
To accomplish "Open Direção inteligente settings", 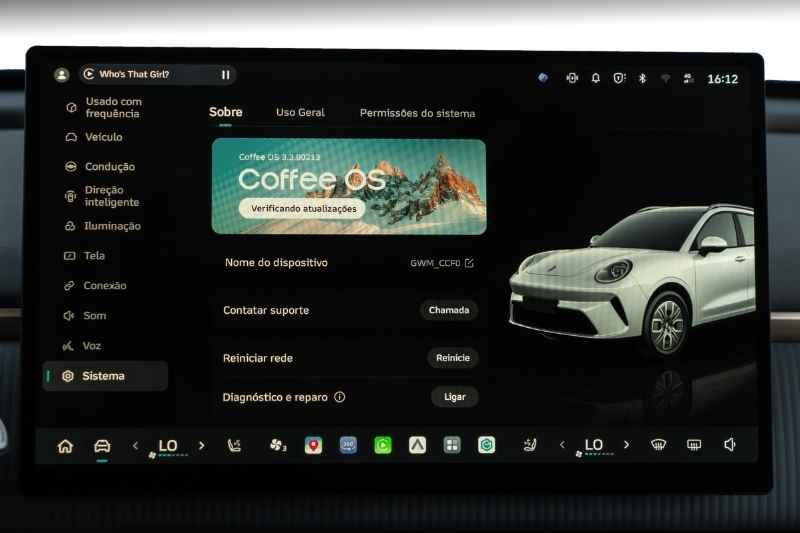I will point(102,196).
